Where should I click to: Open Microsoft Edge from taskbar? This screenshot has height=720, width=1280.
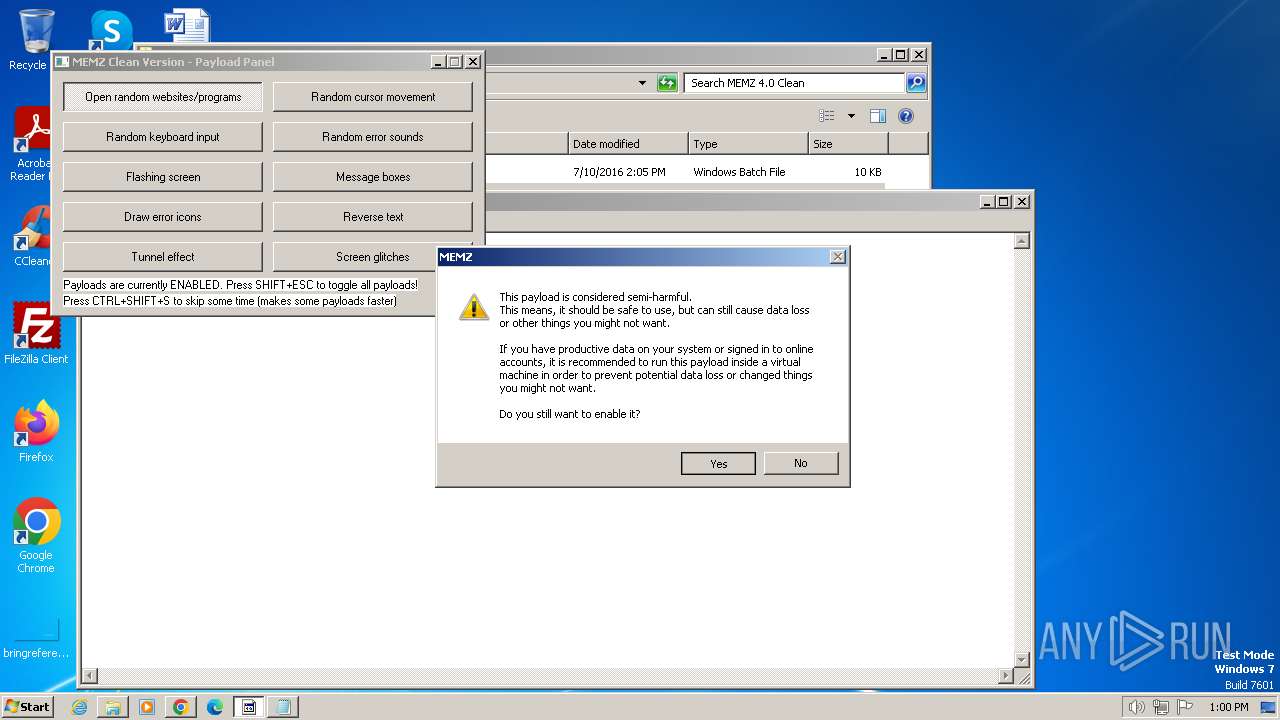(x=215, y=707)
